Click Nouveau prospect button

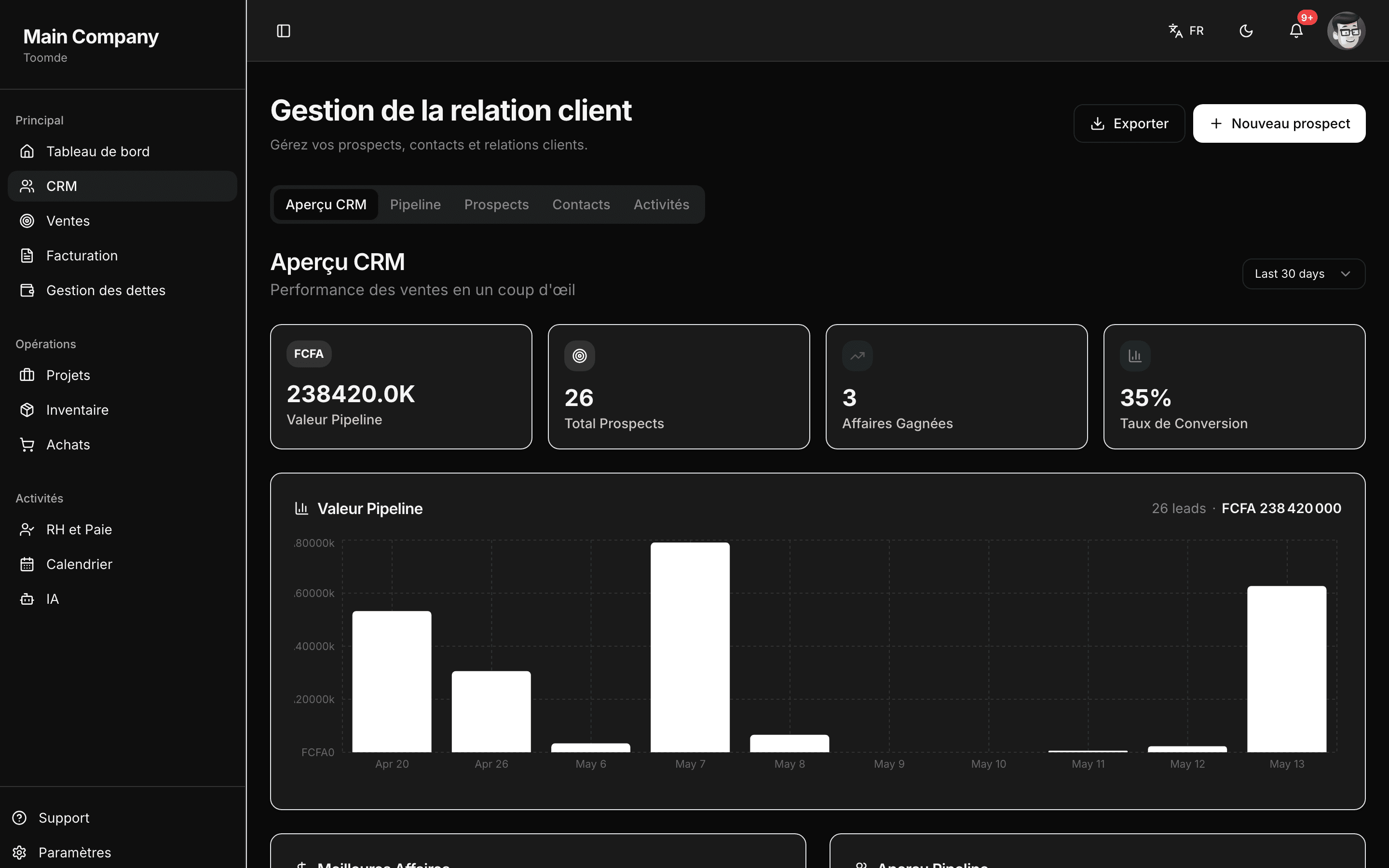(1279, 123)
